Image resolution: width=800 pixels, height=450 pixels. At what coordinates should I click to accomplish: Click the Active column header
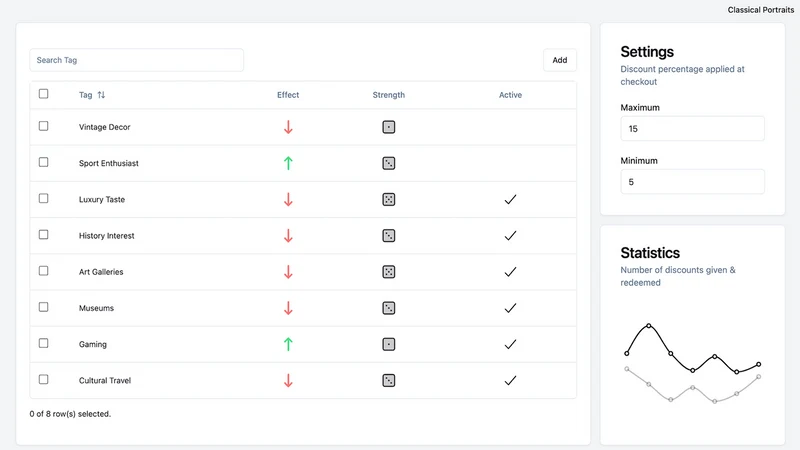pyautogui.click(x=510, y=95)
